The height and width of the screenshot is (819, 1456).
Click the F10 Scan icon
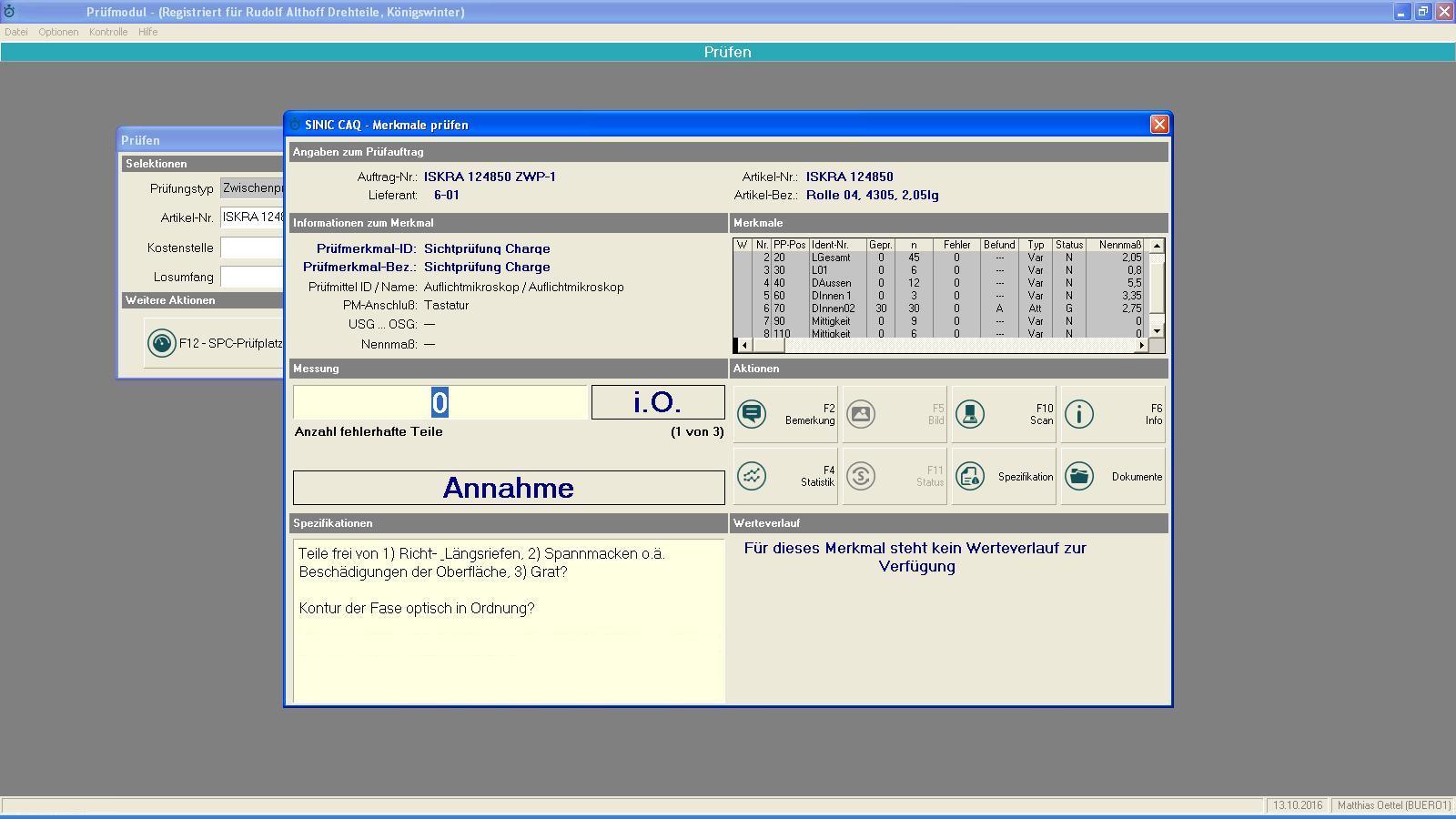click(970, 415)
